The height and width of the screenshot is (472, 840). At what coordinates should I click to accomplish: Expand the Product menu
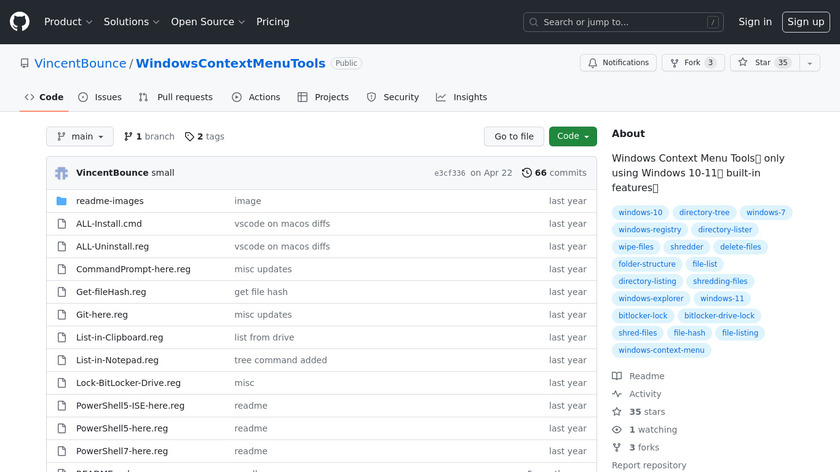coord(68,22)
